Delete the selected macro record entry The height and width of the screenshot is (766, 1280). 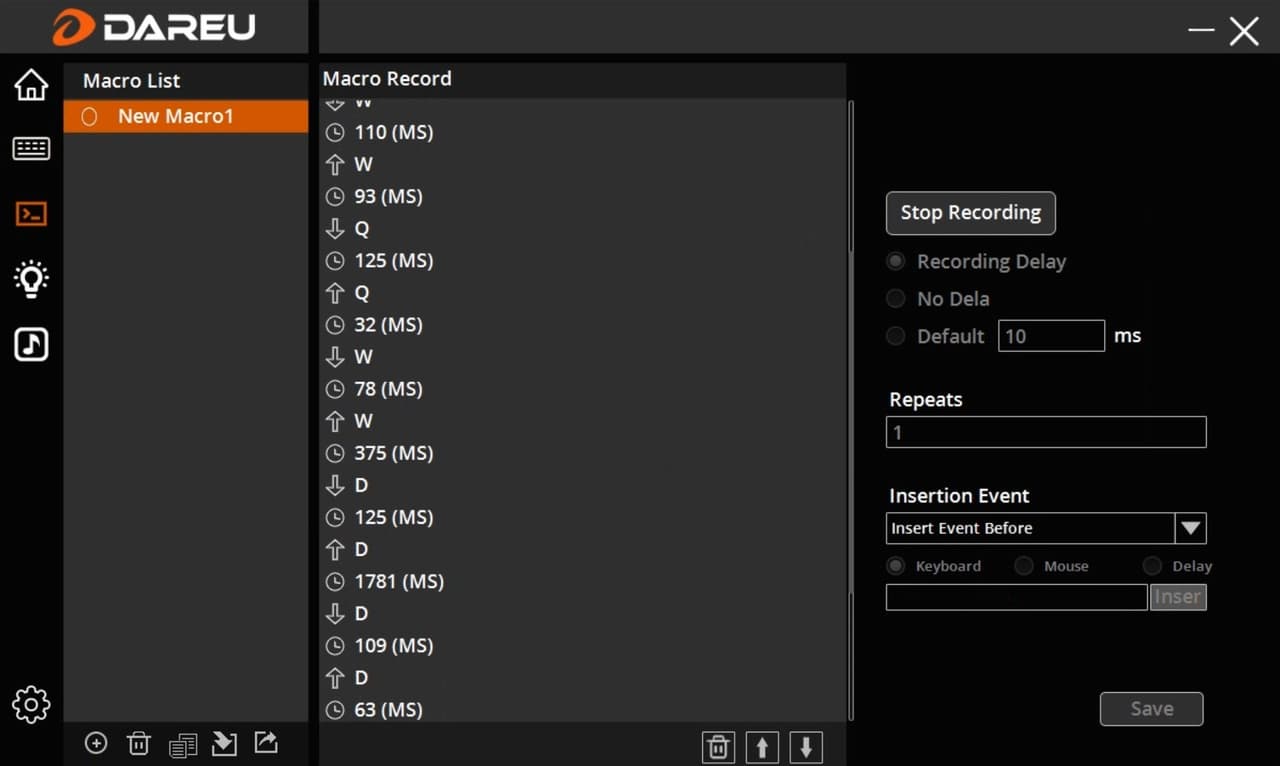[x=718, y=747]
